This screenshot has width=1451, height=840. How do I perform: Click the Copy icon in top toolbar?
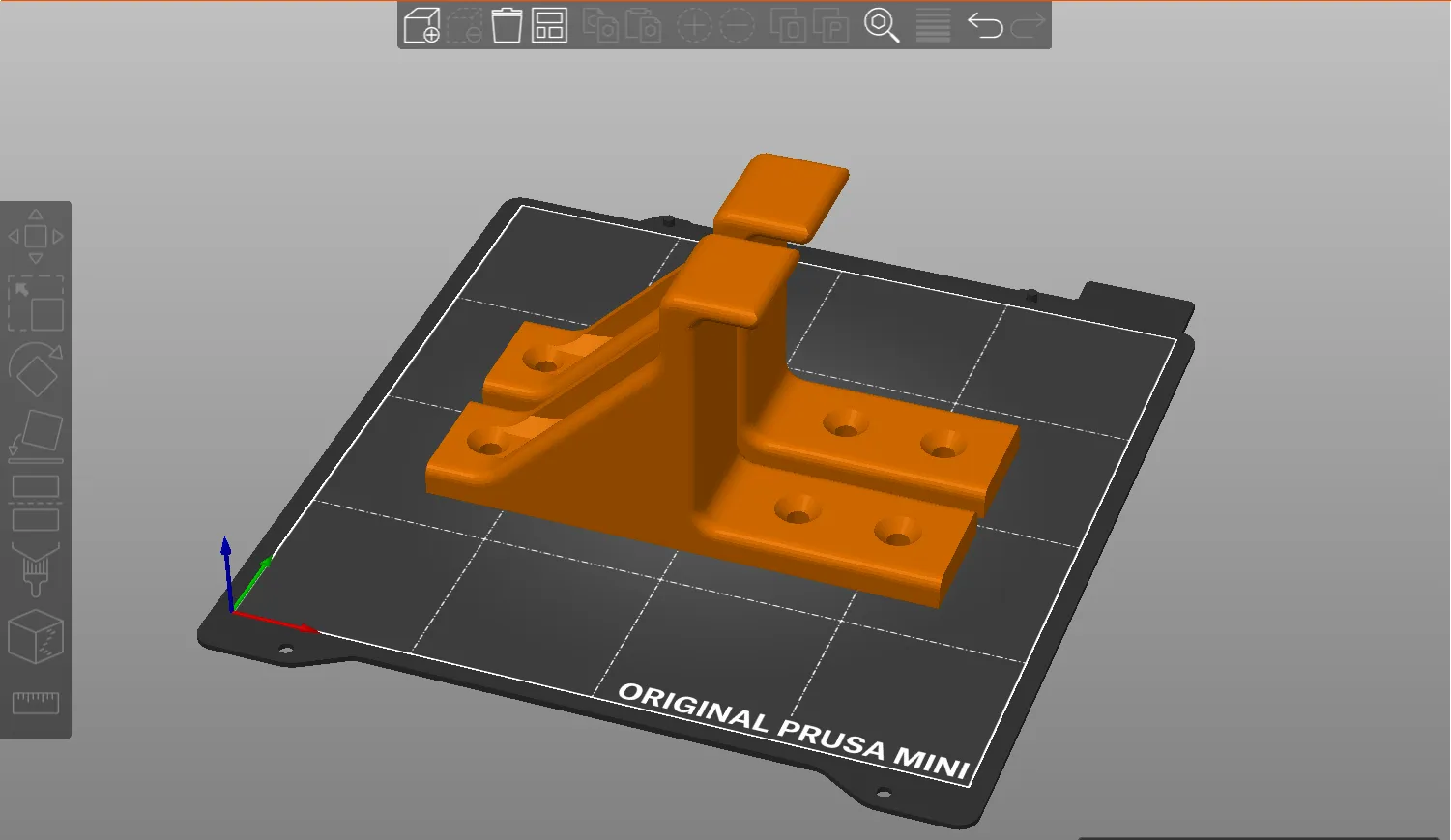point(600,25)
